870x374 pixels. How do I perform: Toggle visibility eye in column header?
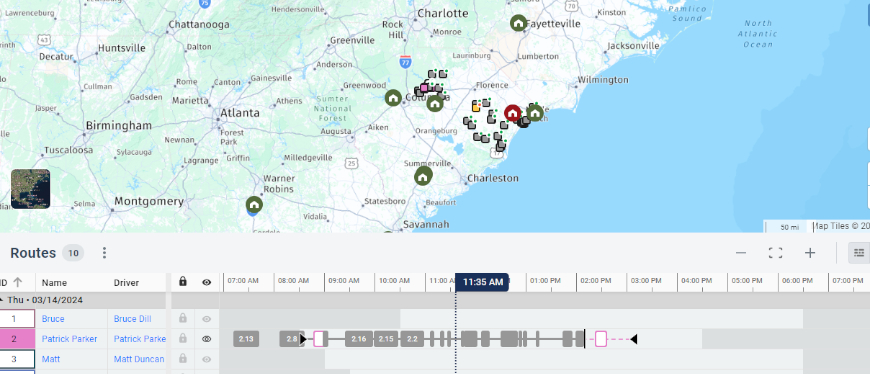point(206,282)
